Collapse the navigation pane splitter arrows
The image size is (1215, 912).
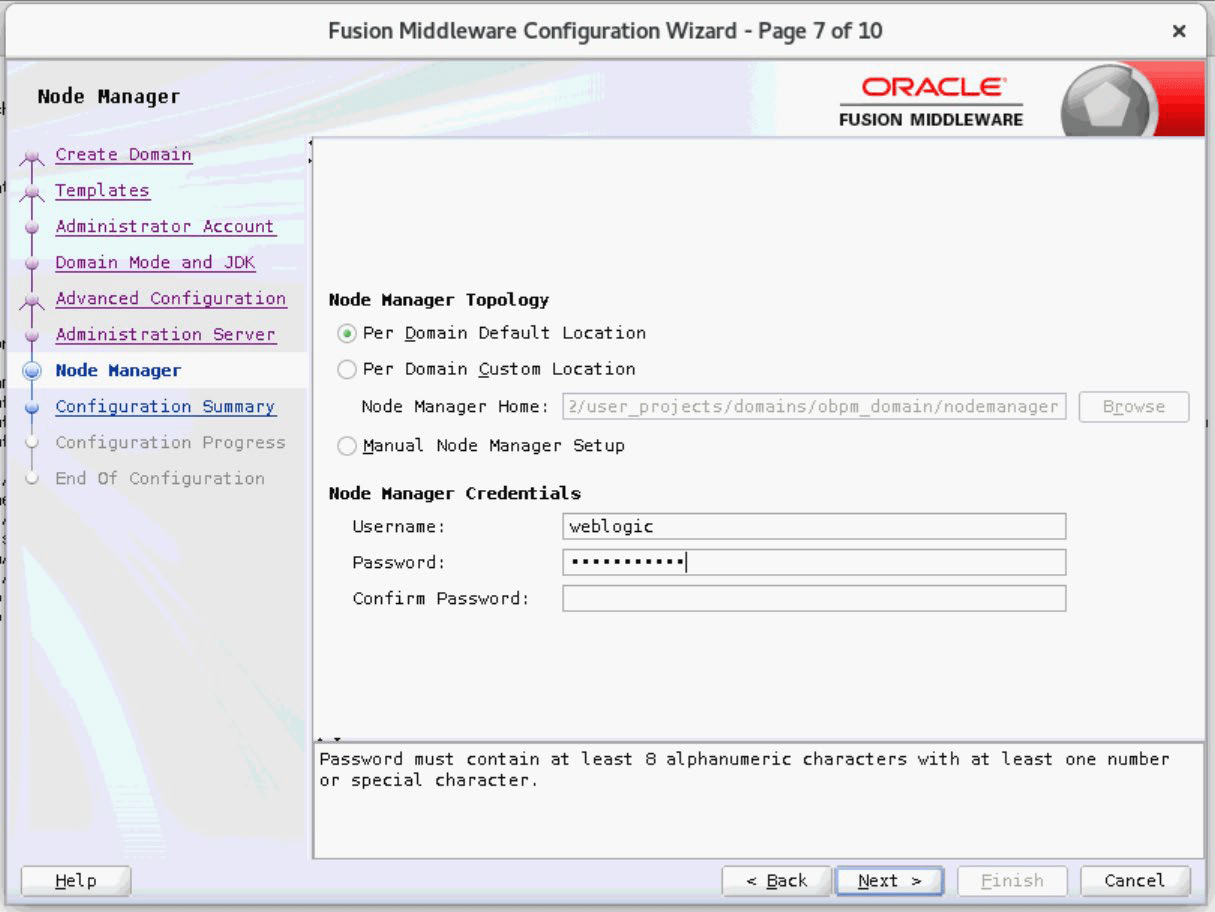pos(311,150)
